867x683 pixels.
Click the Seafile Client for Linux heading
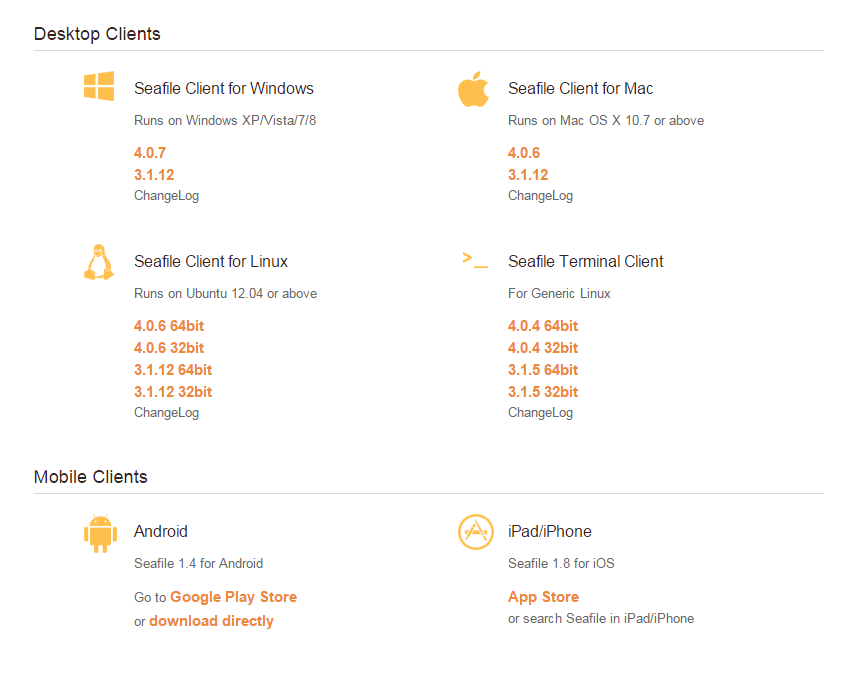point(211,262)
